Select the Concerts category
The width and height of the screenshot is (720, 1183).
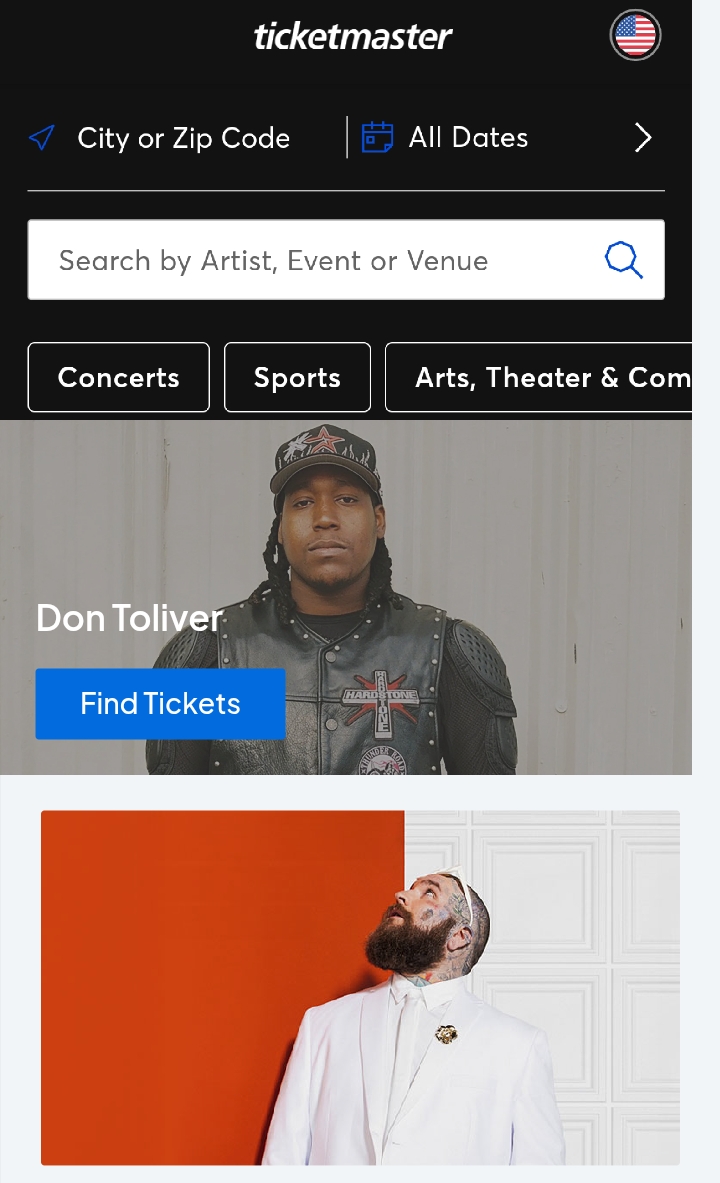coord(119,377)
